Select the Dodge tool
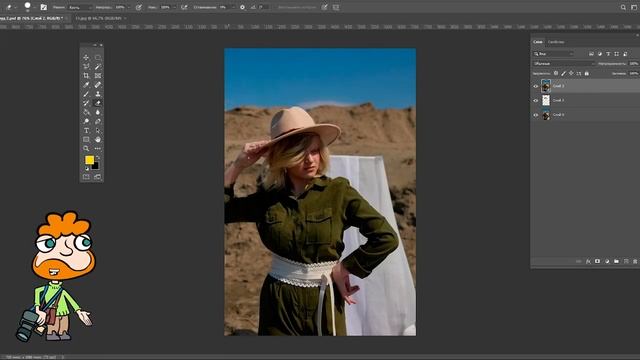This screenshot has height=360, width=640. pyautogui.click(x=86, y=121)
